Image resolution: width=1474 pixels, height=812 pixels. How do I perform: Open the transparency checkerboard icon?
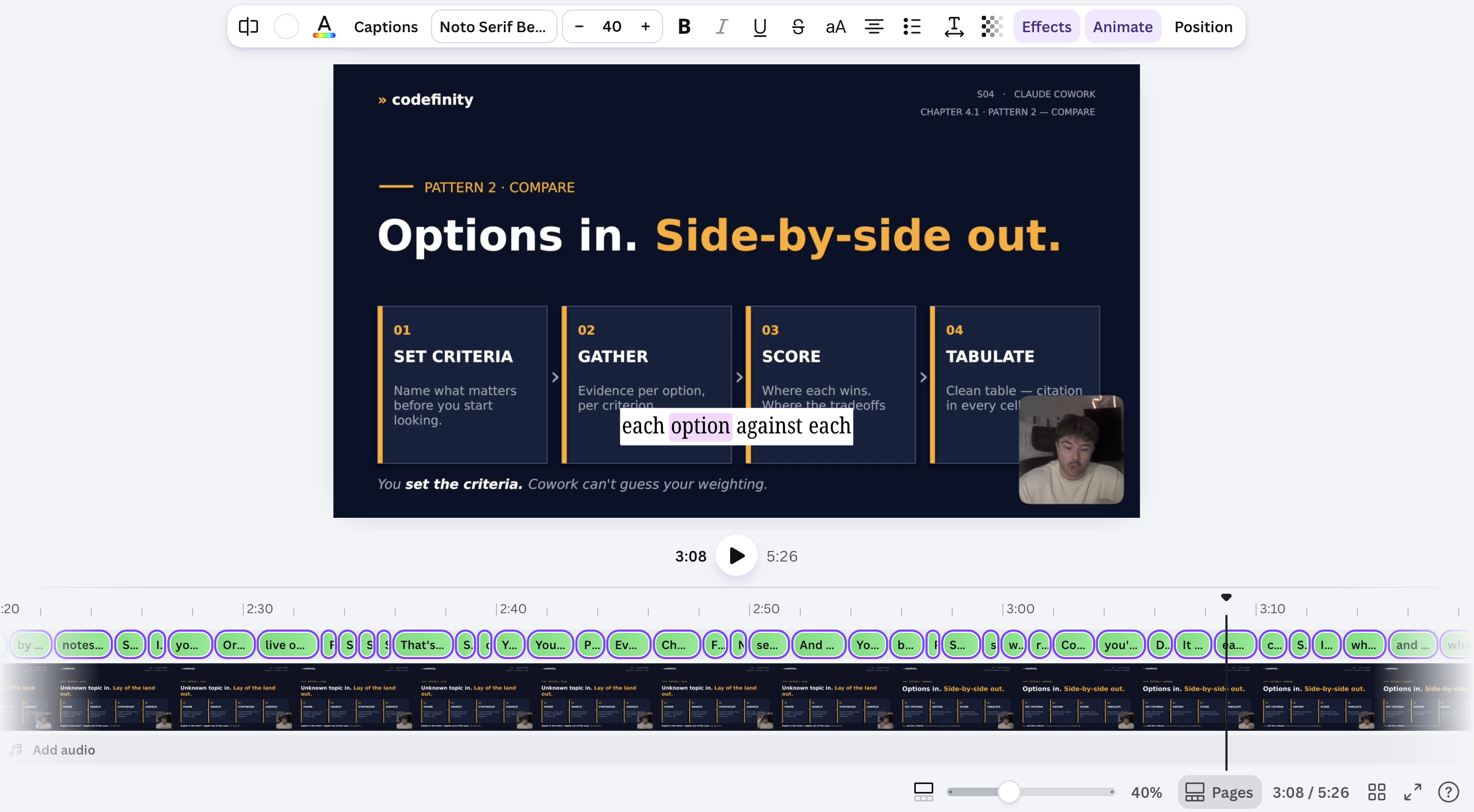[x=992, y=26]
